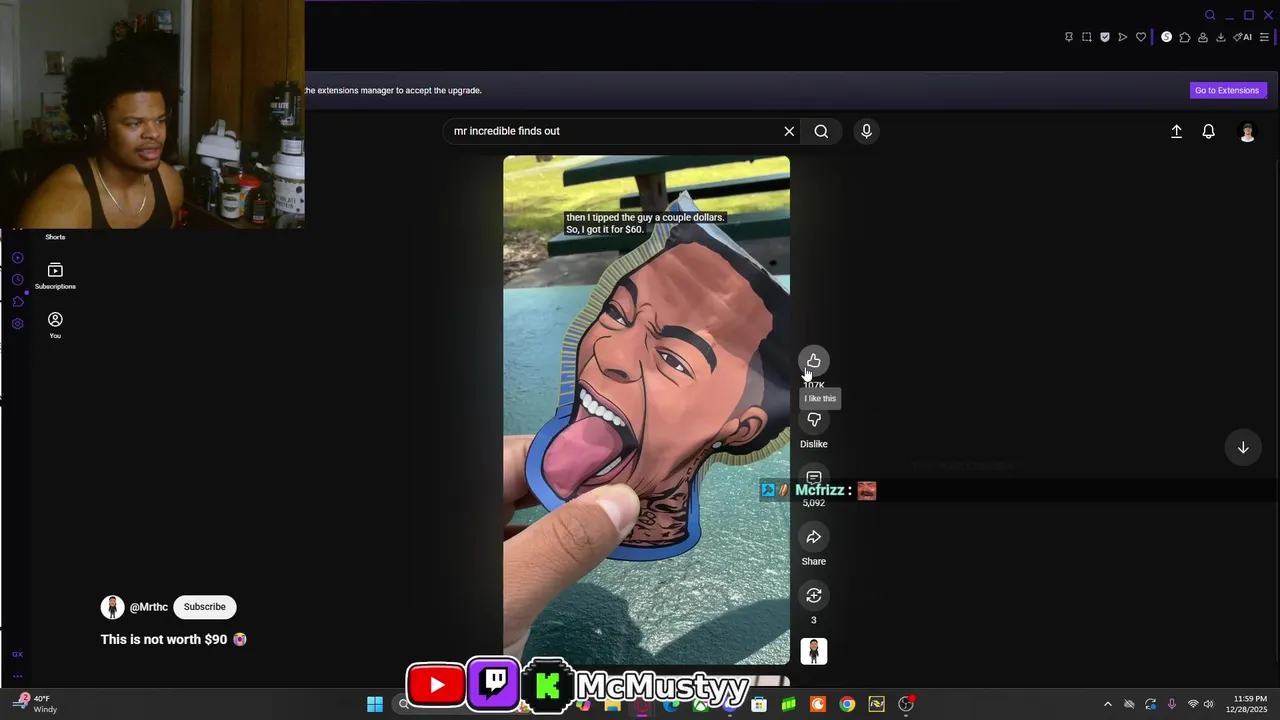The height and width of the screenshot is (720, 1280).
Task: Open the round S extension icon
Action: click(1166, 37)
